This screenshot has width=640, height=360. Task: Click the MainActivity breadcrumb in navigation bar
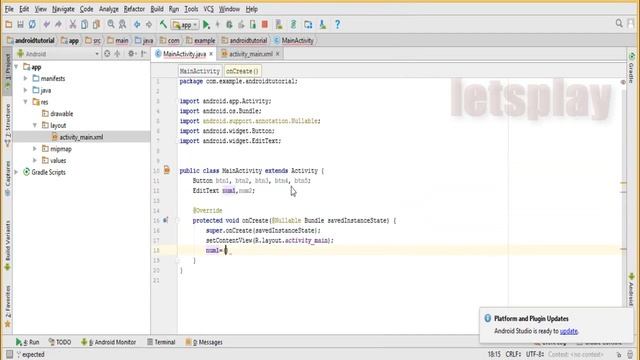pos(293,40)
